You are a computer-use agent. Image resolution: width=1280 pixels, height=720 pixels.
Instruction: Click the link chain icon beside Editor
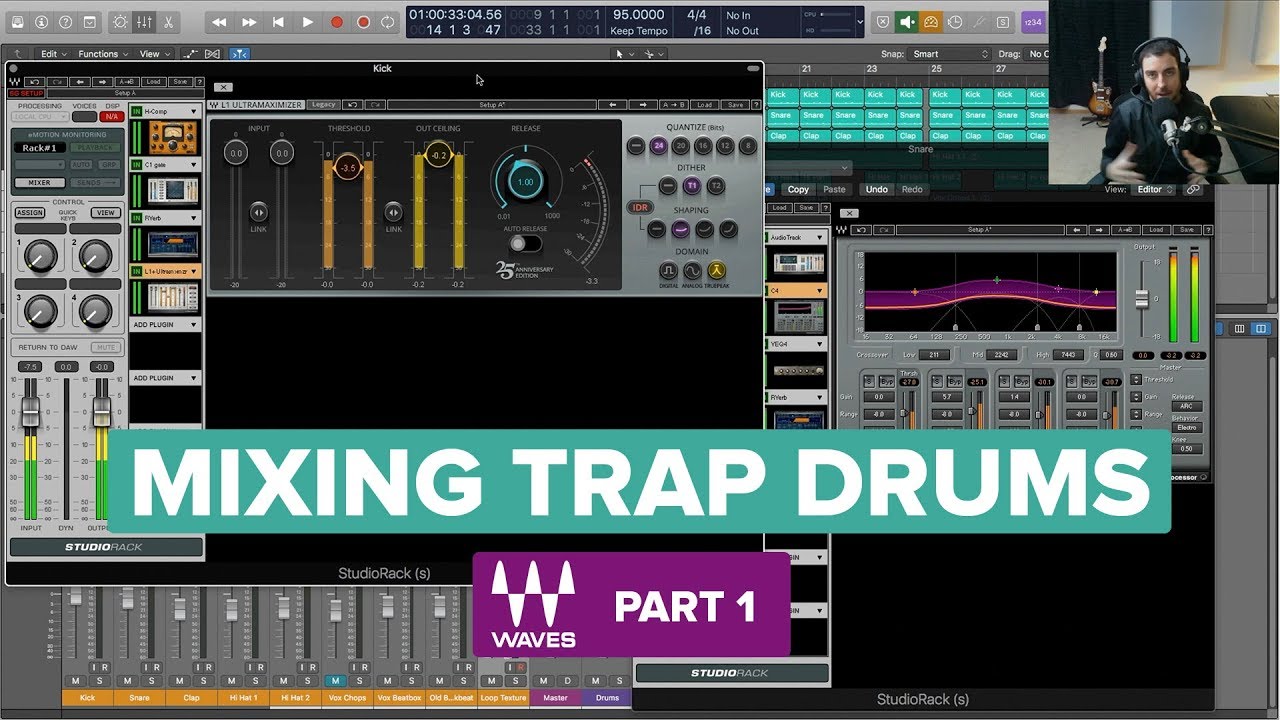coord(1193,189)
